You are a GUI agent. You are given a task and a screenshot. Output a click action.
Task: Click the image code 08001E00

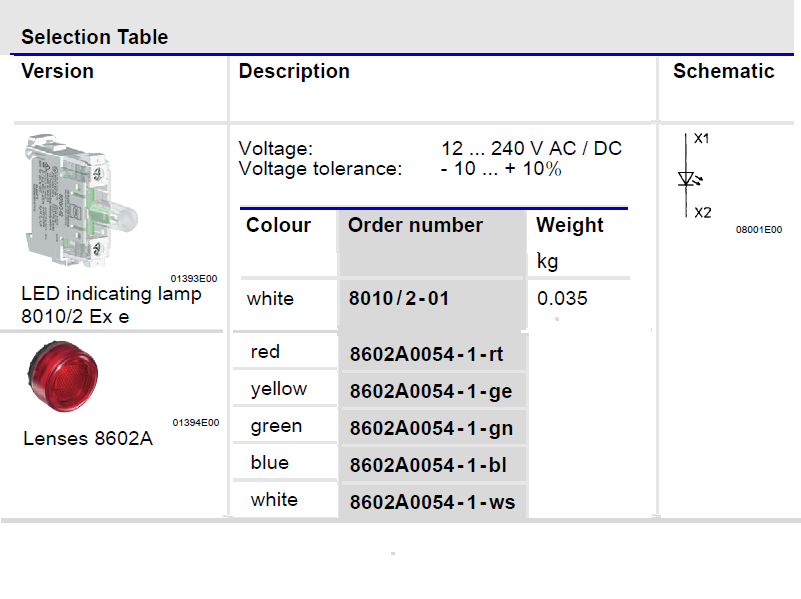point(759,230)
